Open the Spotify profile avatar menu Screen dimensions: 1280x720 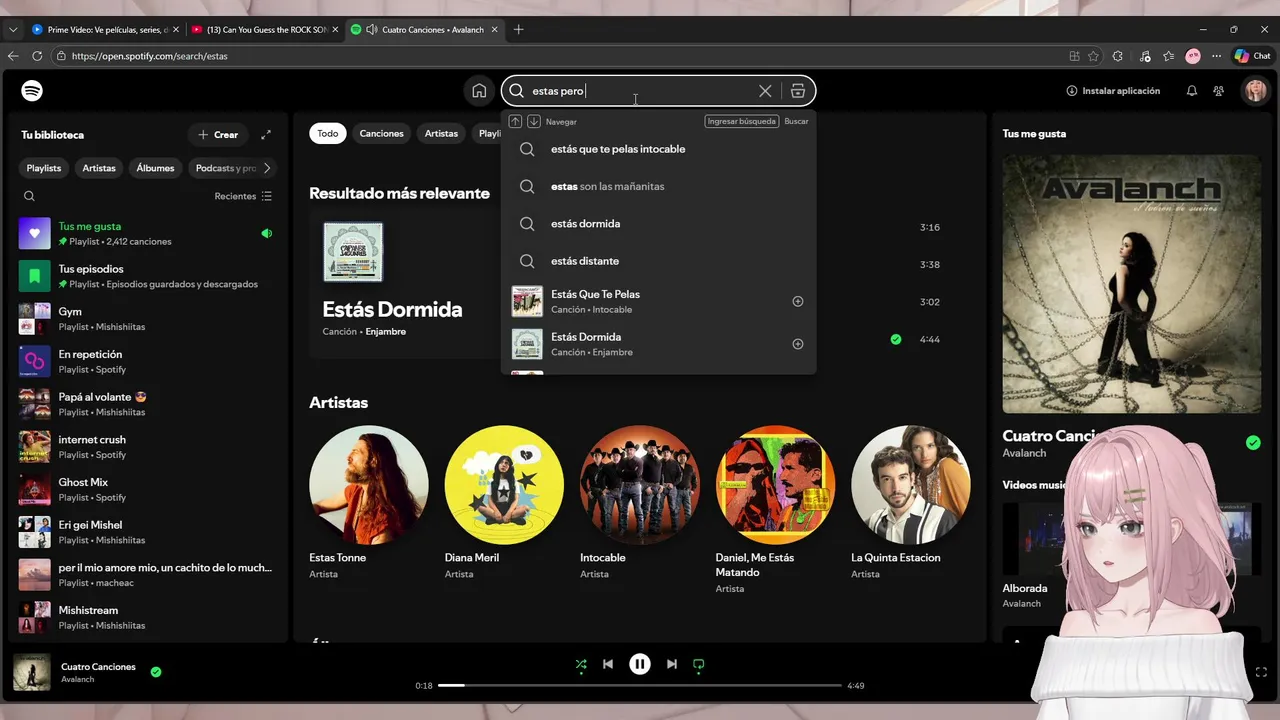(1254, 91)
